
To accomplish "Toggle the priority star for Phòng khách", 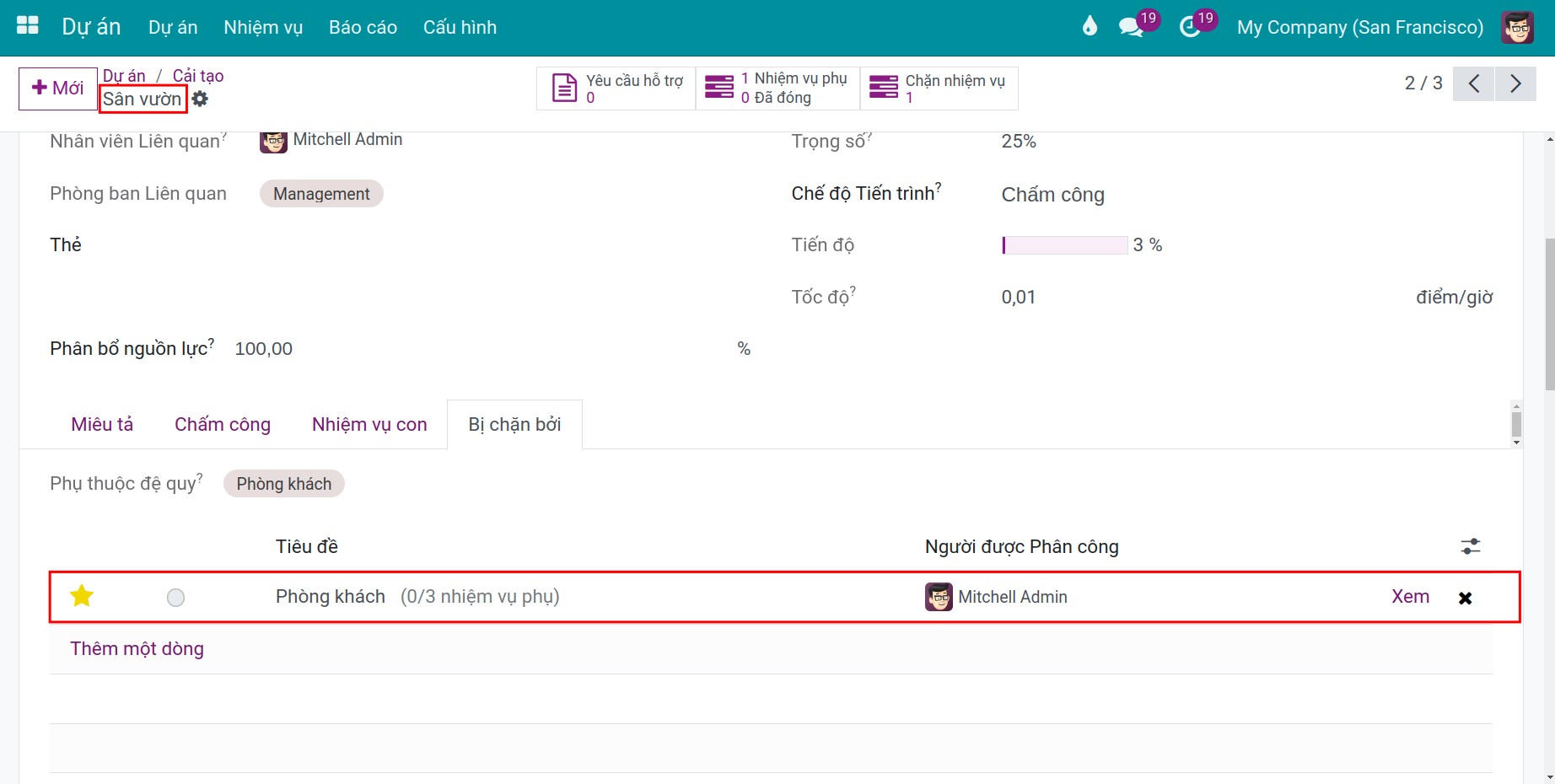I will point(82,596).
